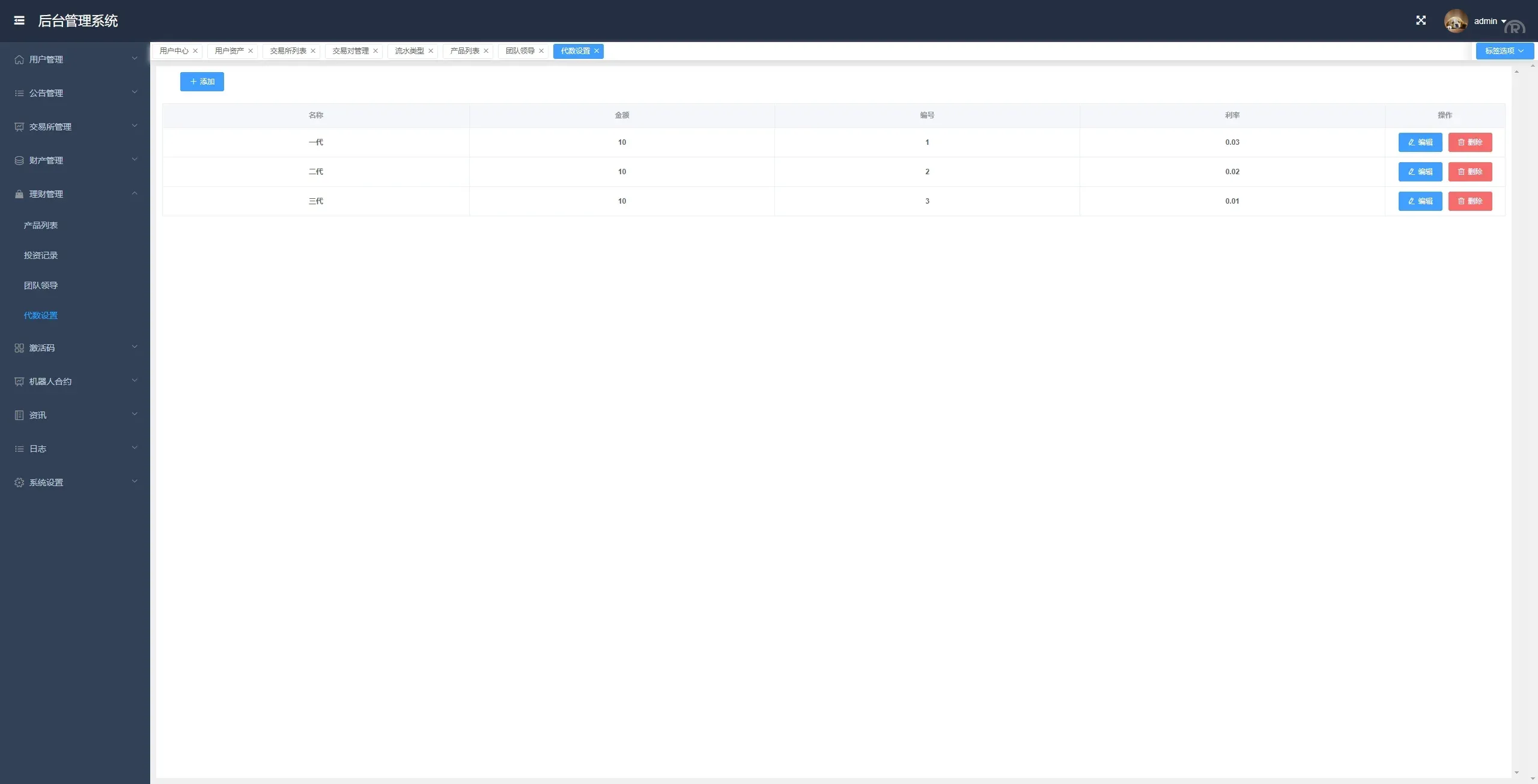
Task: Switch to the 团队领导 tab
Action: [520, 51]
